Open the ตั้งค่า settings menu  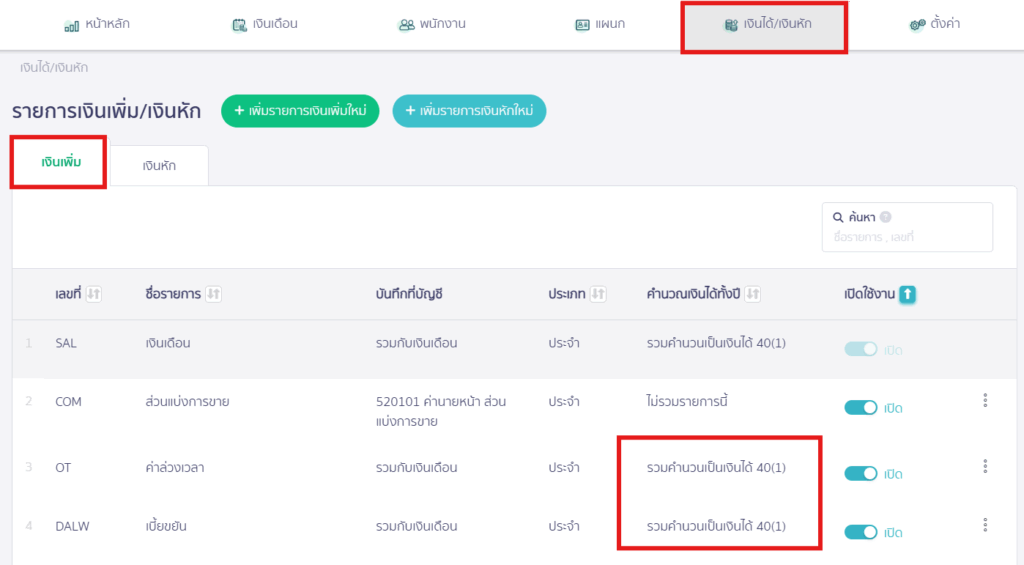[935, 24]
